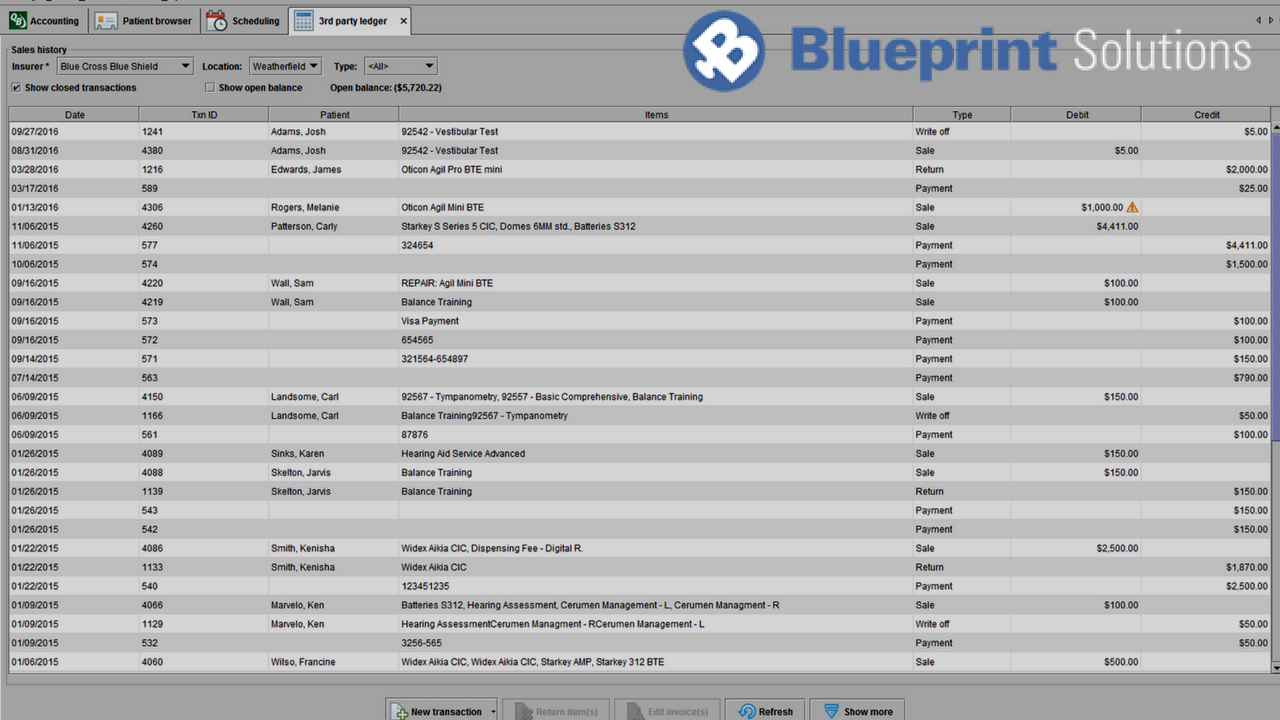Expand New transaction dropdown arrow

click(x=493, y=712)
